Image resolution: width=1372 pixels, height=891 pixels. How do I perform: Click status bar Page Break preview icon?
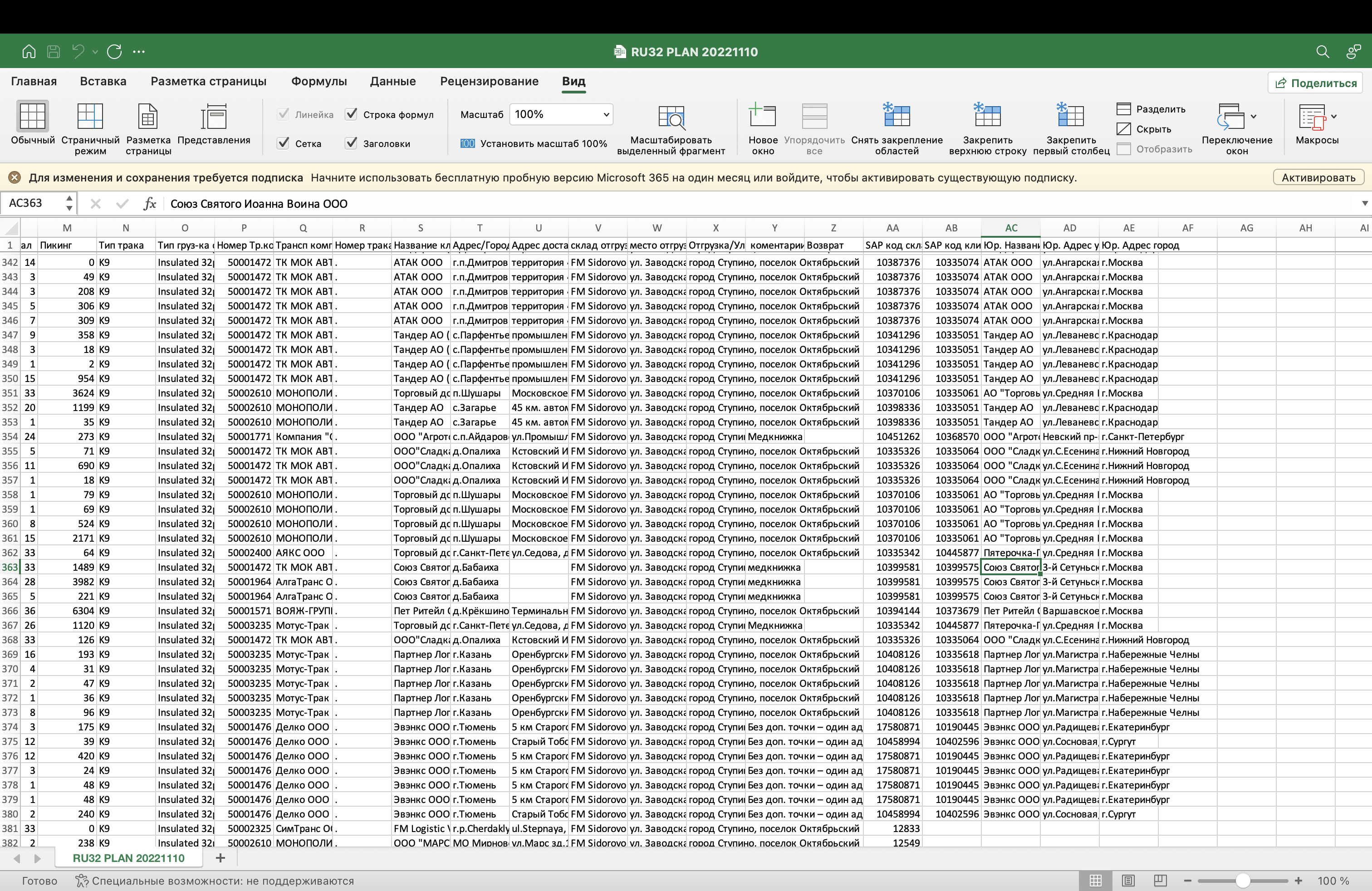click(1161, 881)
